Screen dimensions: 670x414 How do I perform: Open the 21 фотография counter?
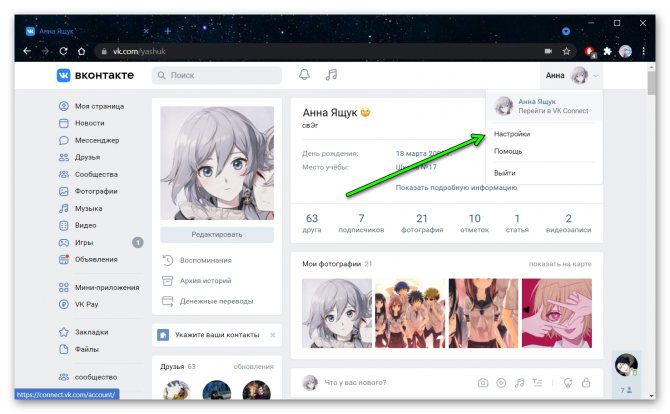click(x=422, y=223)
